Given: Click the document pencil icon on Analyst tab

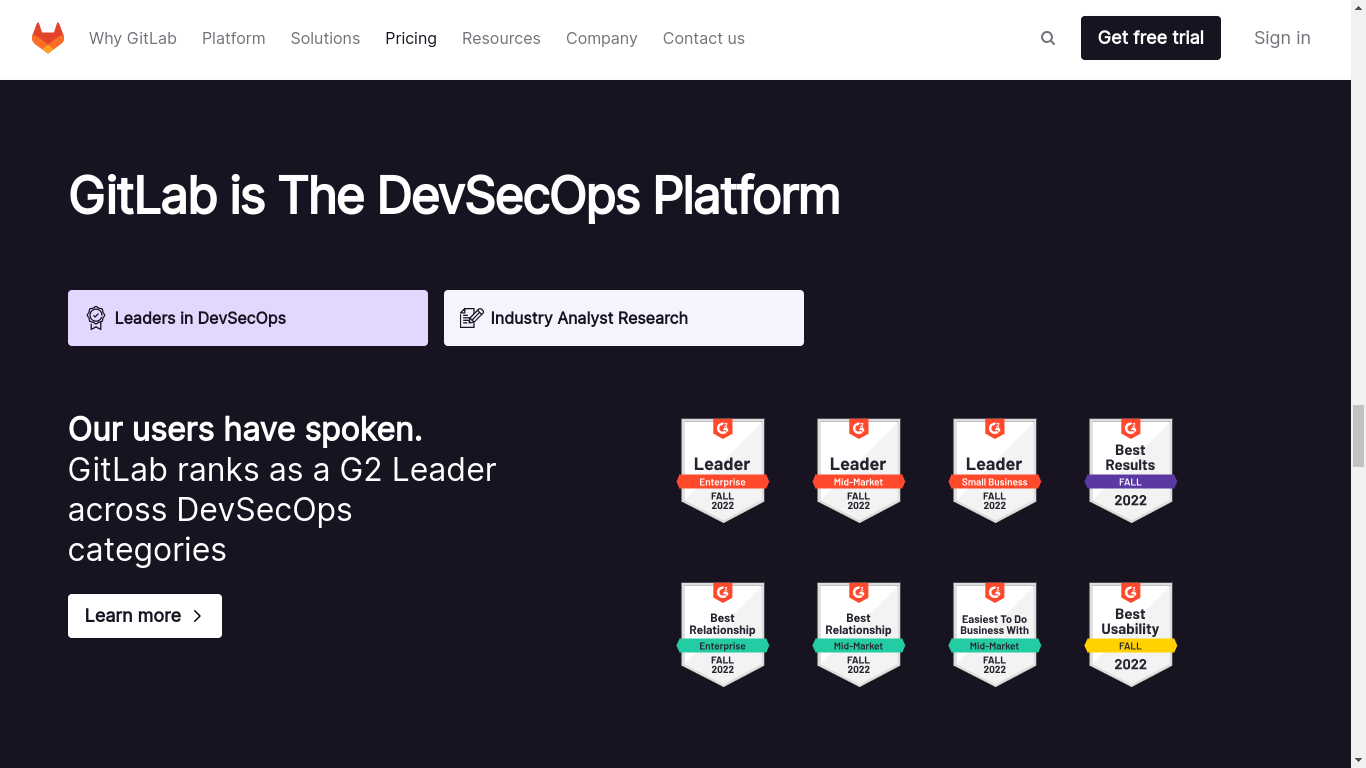Looking at the screenshot, I should coord(472,318).
